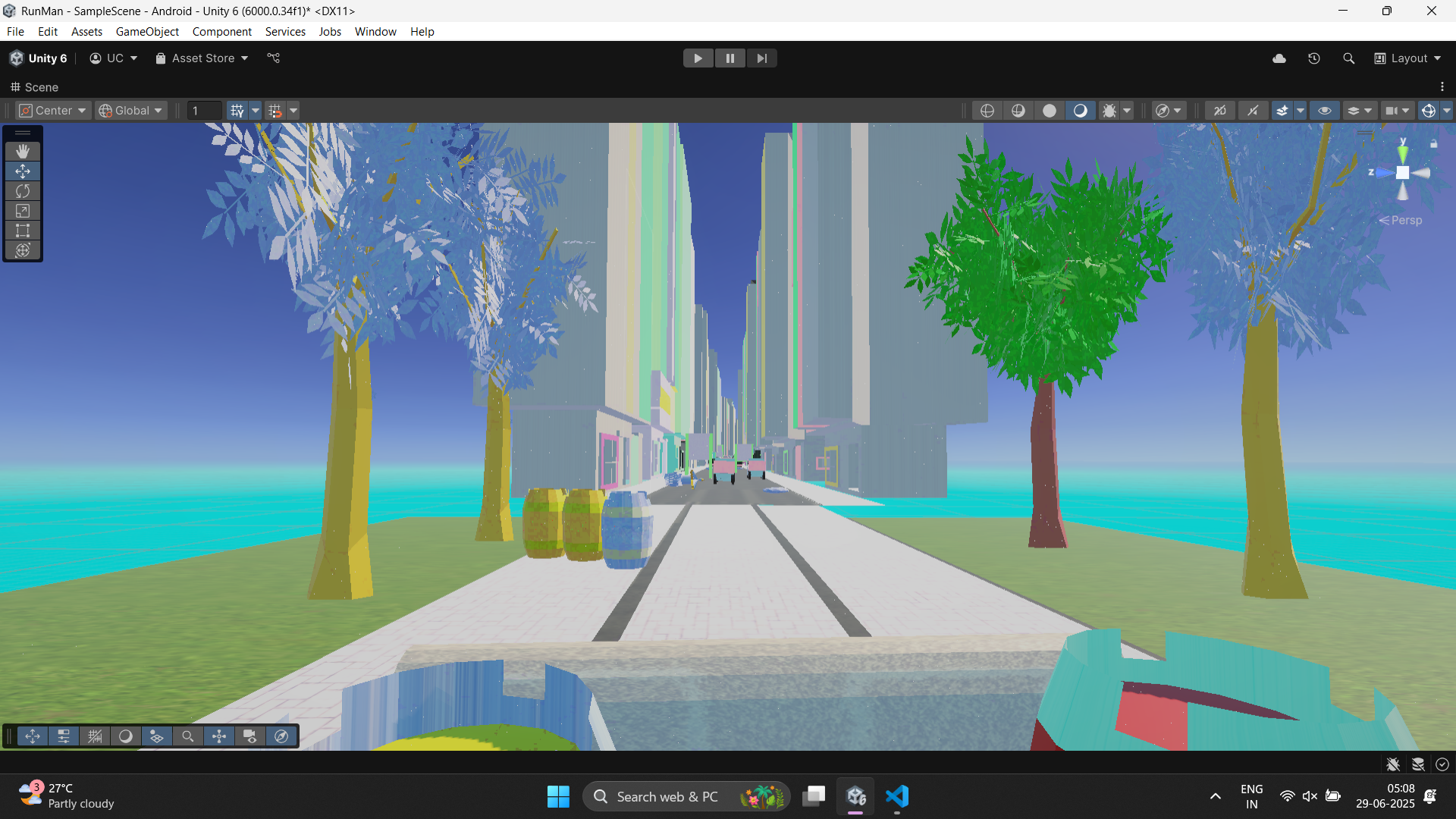
Task: Click the Persp projection label
Action: (x=1406, y=221)
